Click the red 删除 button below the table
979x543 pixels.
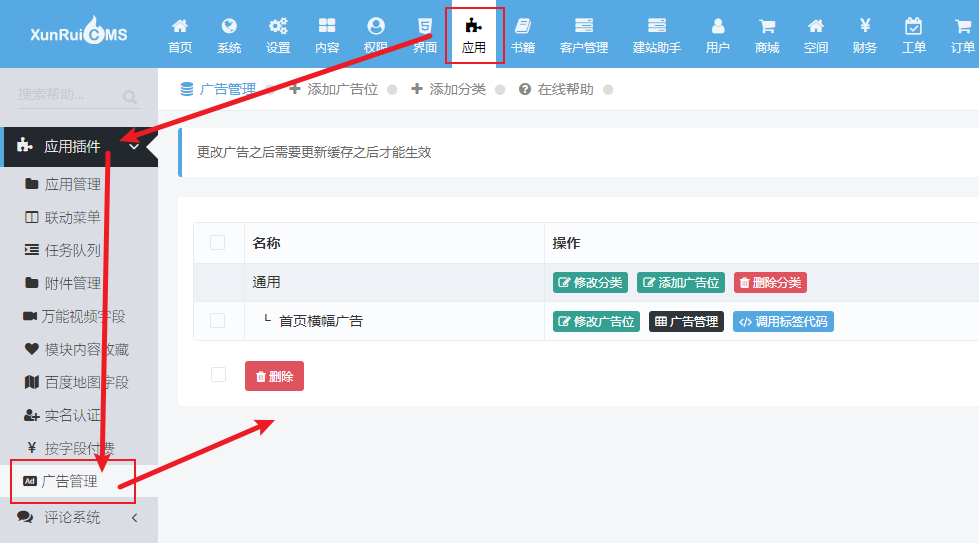tap(274, 376)
